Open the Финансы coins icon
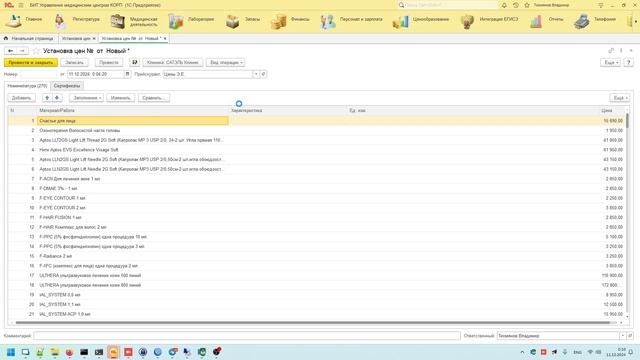 tap(278, 21)
